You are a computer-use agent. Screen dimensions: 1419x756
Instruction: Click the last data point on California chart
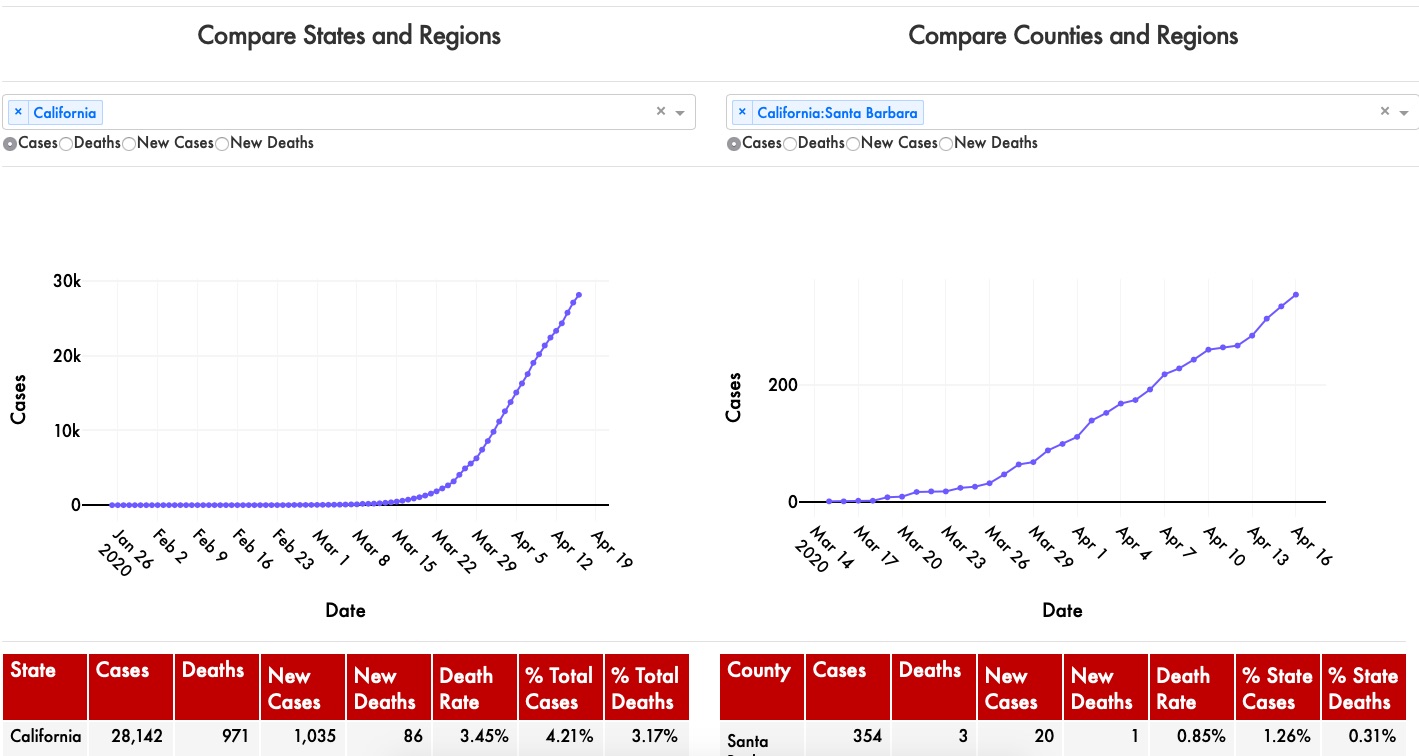579,295
